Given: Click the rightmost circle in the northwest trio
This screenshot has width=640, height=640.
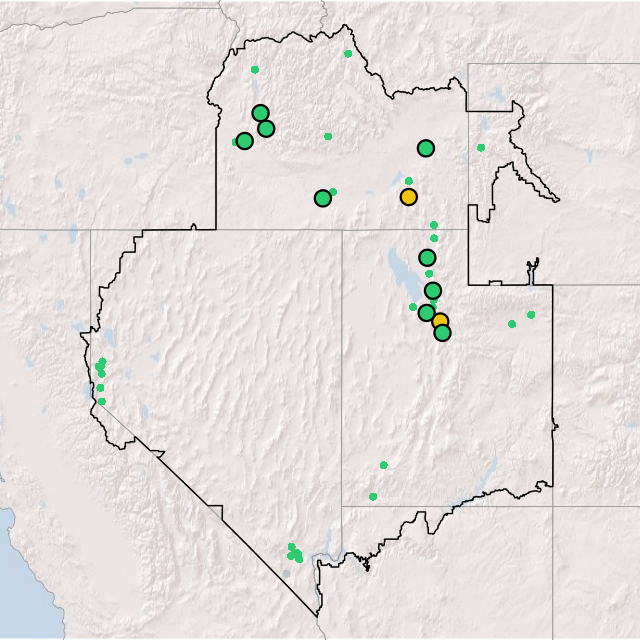Looking at the screenshot, I should (266, 128).
